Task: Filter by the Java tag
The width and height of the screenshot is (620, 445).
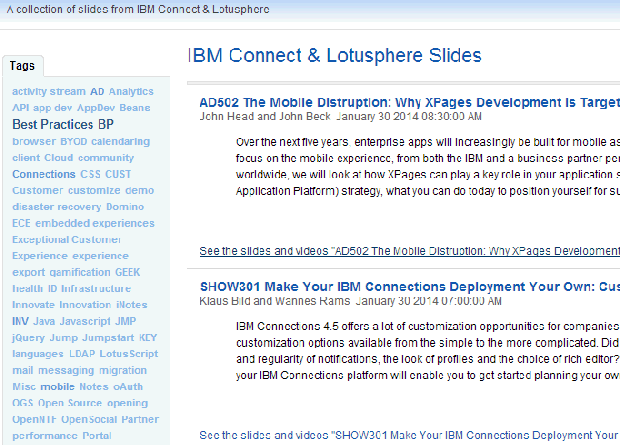Action: tap(44, 321)
